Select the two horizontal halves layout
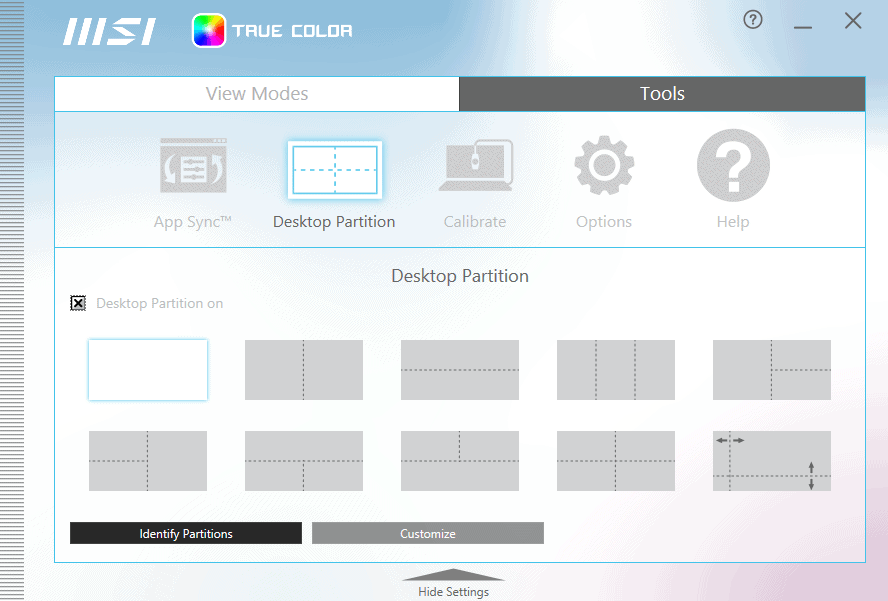Screen dimensions: 888x601 (460, 370)
